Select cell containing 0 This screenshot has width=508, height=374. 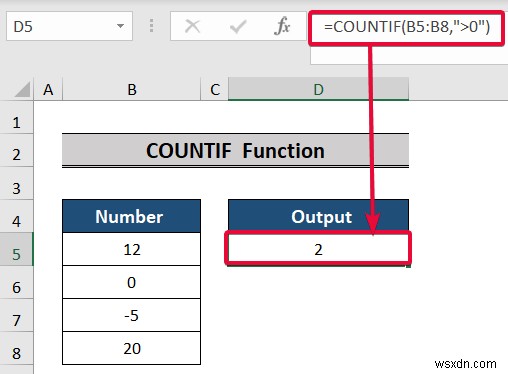[x=131, y=282]
